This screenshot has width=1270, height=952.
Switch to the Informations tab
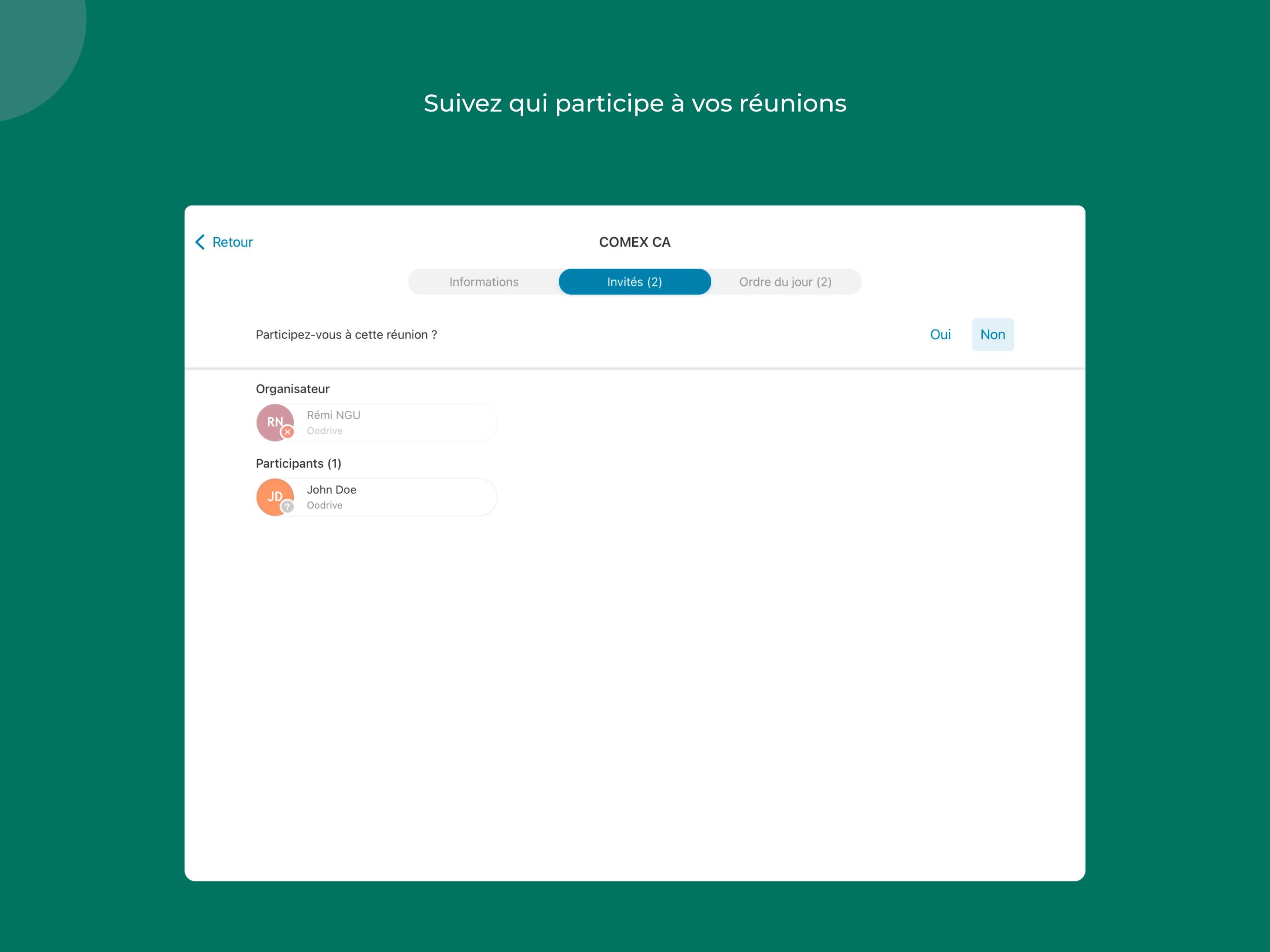pyautogui.click(x=483, y=281)
